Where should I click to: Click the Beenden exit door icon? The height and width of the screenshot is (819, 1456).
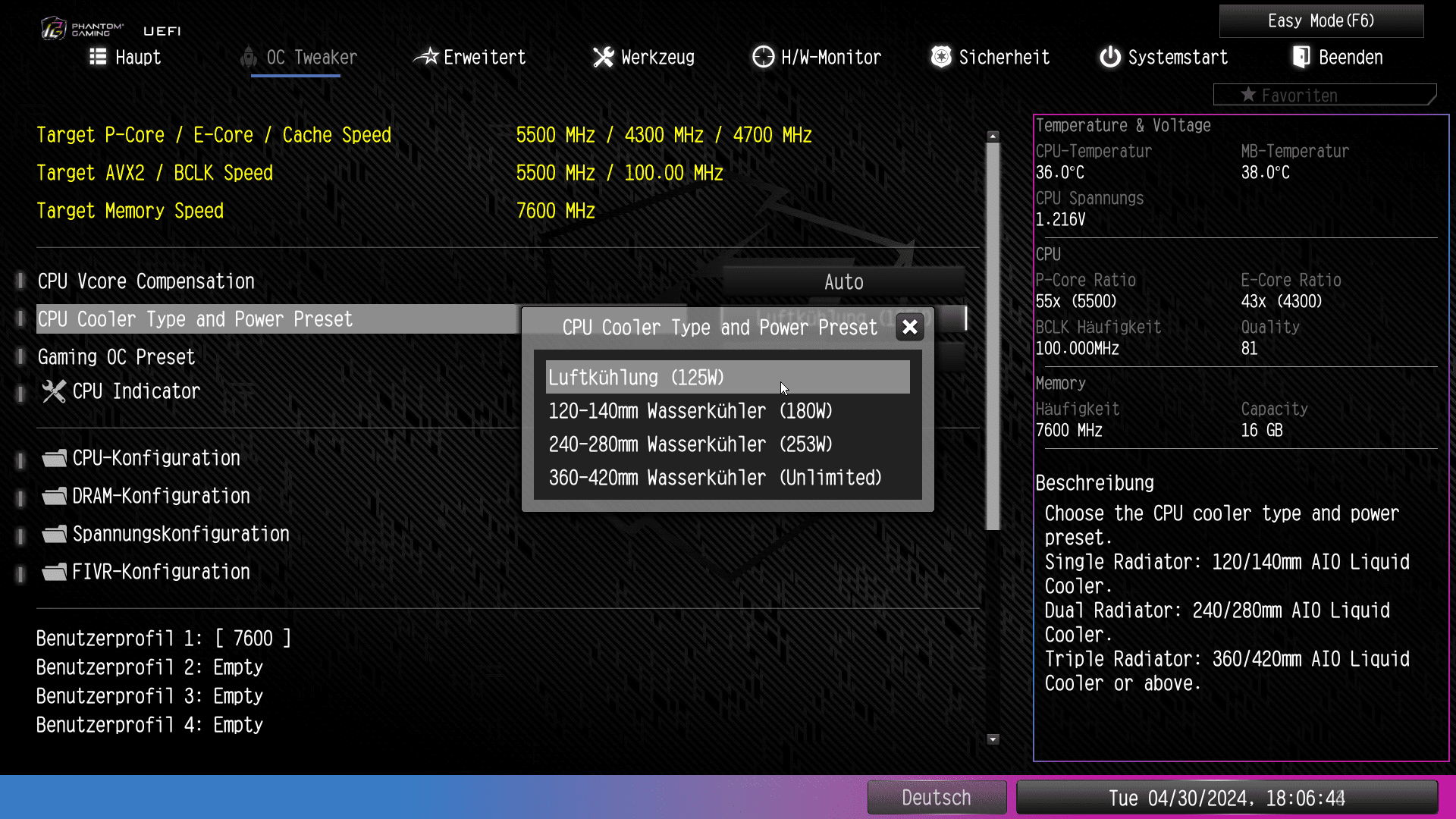tap(1301, 57)
